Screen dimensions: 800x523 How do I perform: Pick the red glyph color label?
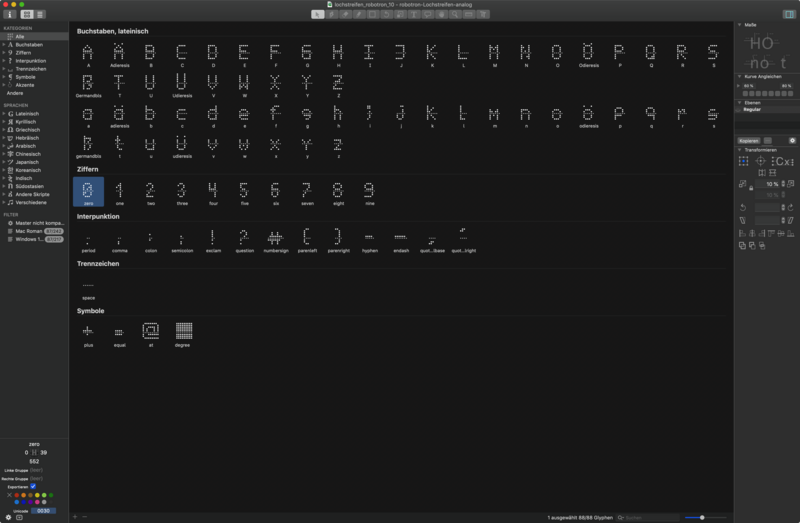click(x=19, y=494)
